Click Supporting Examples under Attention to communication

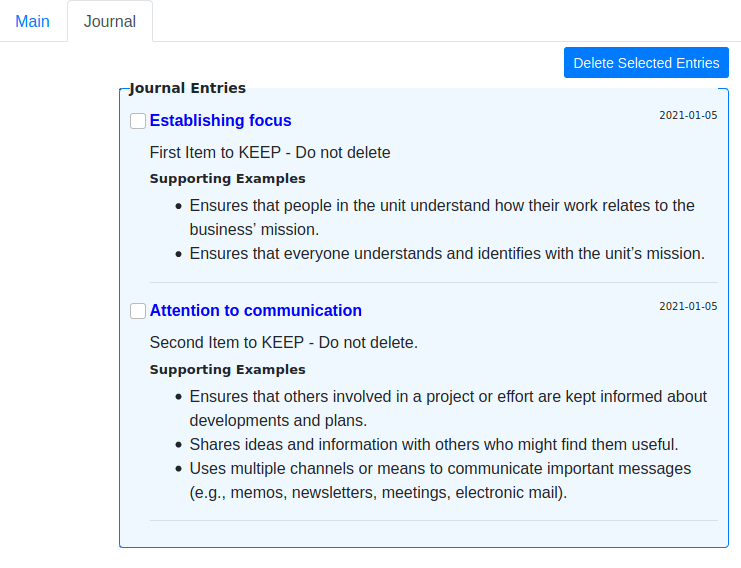pyautogui.click(x=227, y=370)
